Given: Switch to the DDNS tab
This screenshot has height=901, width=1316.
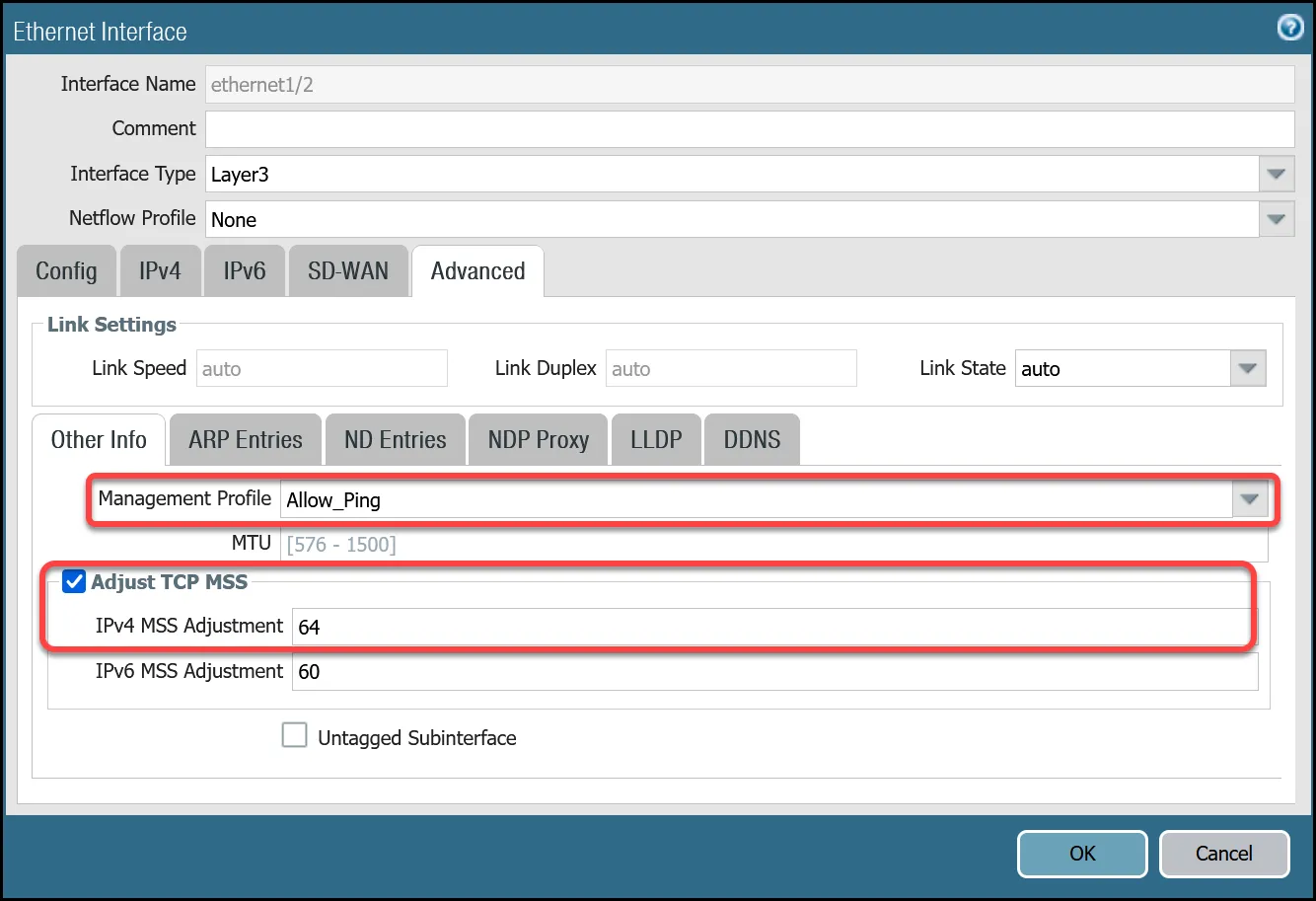Looking at the screenshot, I should click(x=751, y=439).
